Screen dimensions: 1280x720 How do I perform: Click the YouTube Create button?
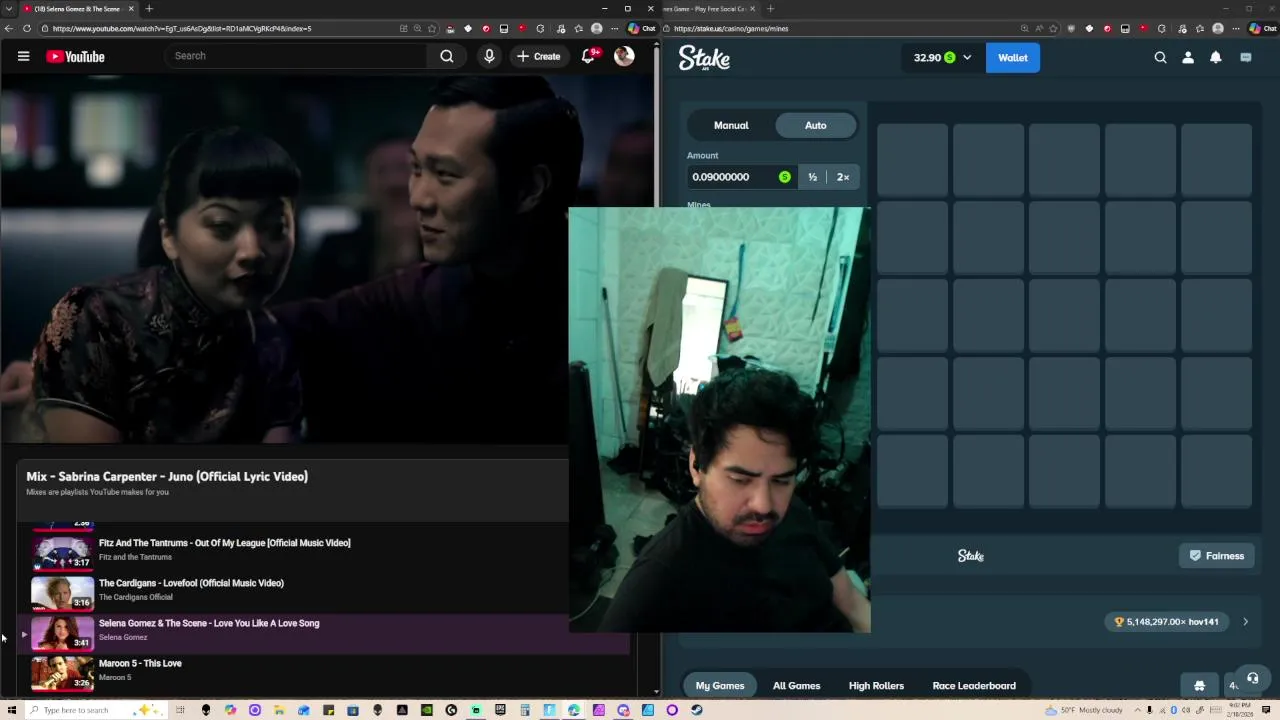538,56
